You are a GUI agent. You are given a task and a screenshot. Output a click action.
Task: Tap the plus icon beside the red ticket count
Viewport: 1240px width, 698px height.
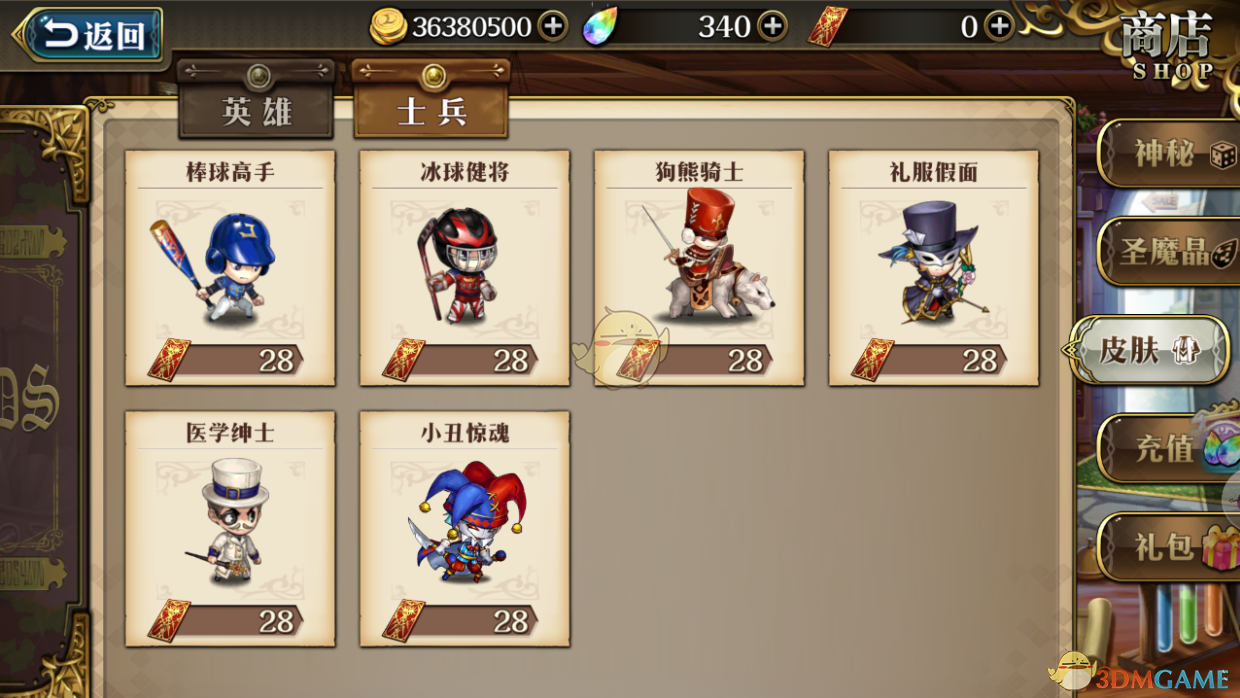point(999,26)
